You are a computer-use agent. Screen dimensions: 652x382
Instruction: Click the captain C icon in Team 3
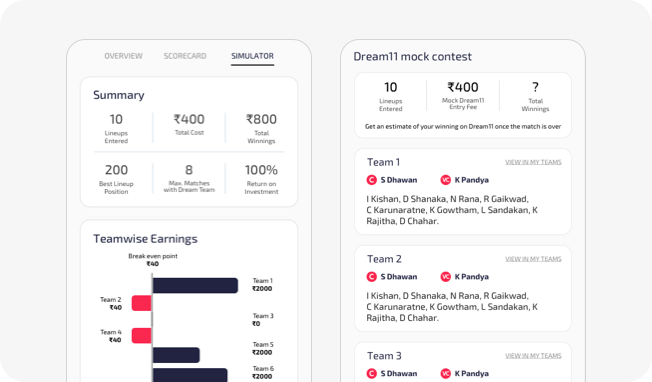pyautogui.click(x=371, y=374)
